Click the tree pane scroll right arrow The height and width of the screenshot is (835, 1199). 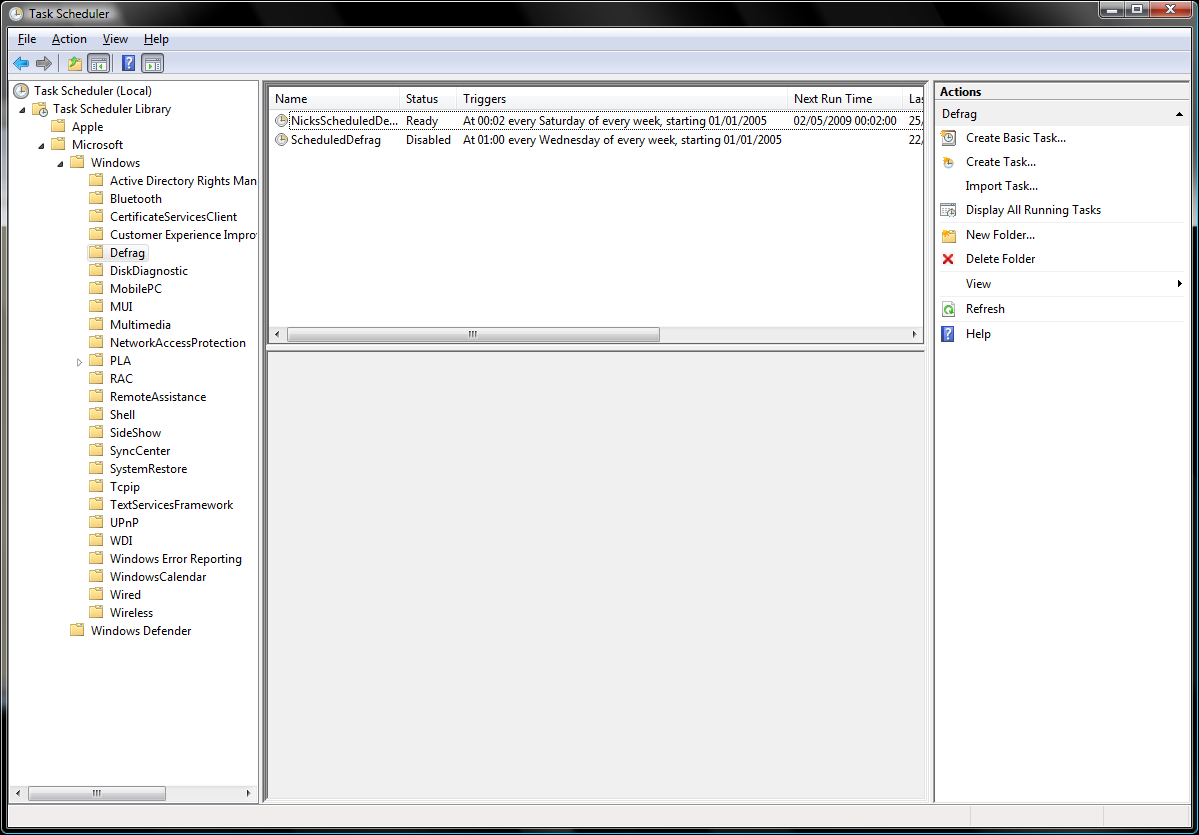click(249, 794)
